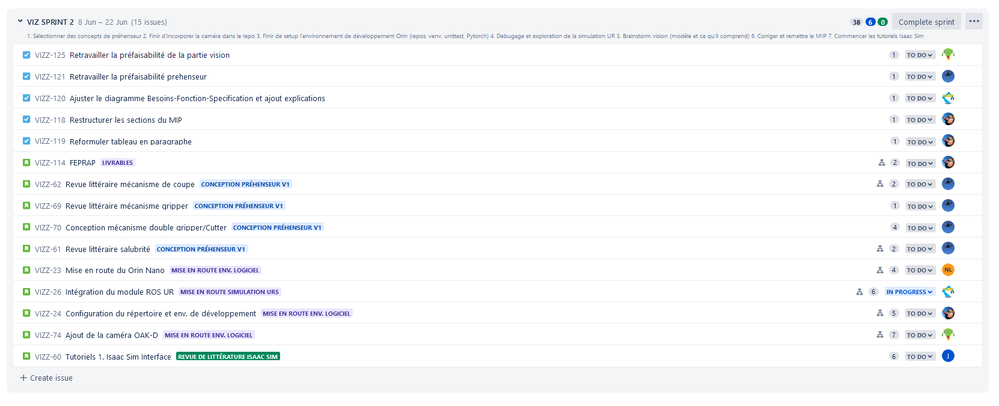The image size is (999, 406).
Task: Open the TO DO status dropdown for VIZZ-60
Action: point(920,356)
